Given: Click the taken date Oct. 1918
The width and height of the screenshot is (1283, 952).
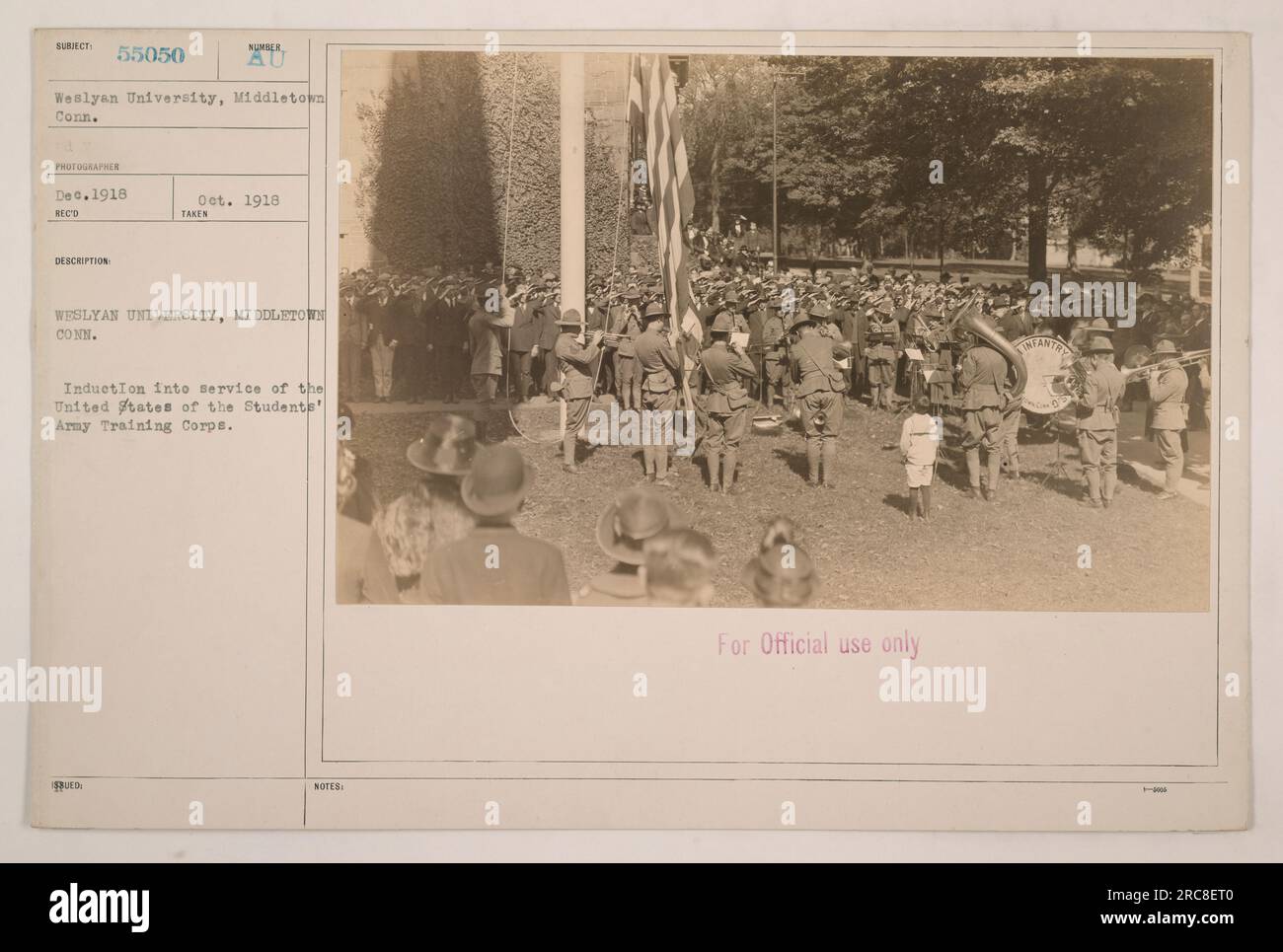Looking at the screenshot, I should (x=238, y=199).
